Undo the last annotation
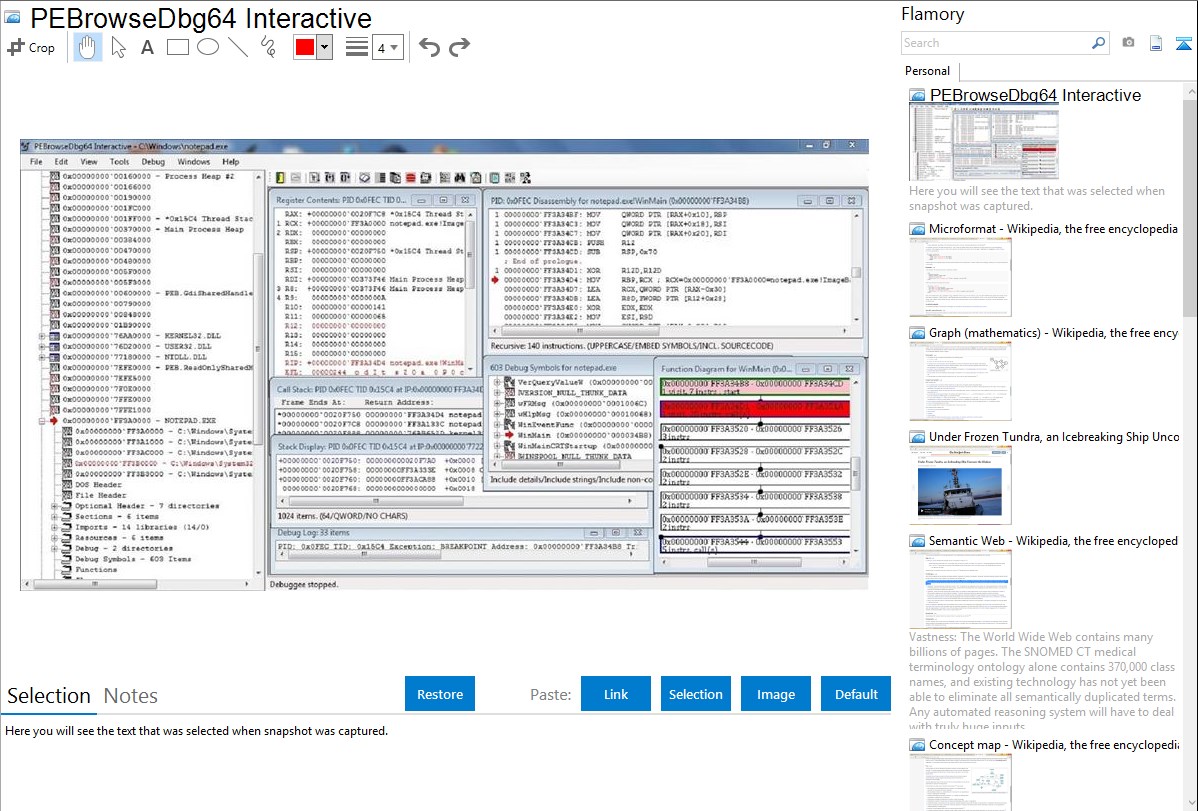 pos(429,47)
